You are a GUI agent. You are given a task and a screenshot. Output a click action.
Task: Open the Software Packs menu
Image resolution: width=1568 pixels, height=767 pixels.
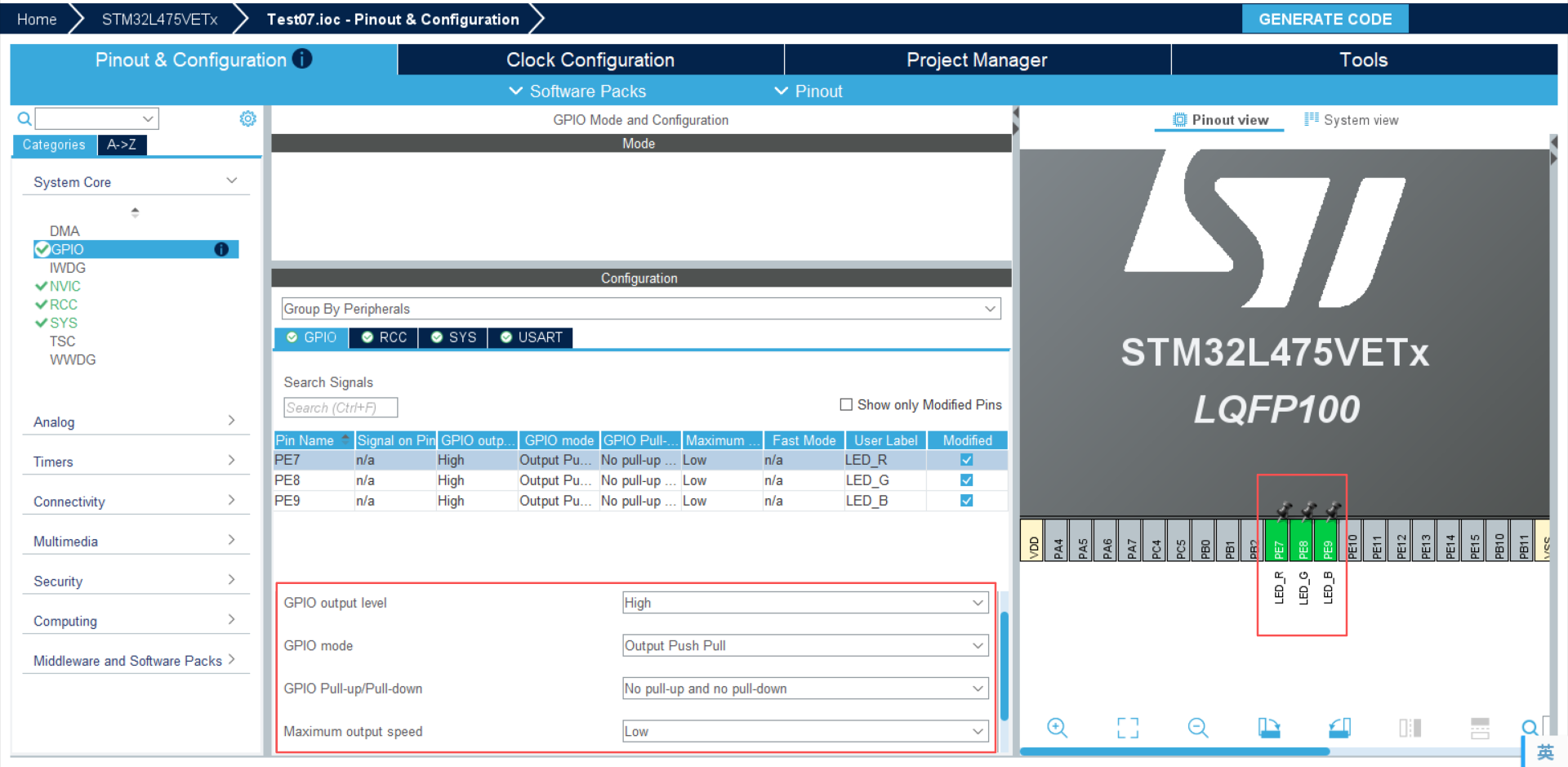tap(577, 91)
